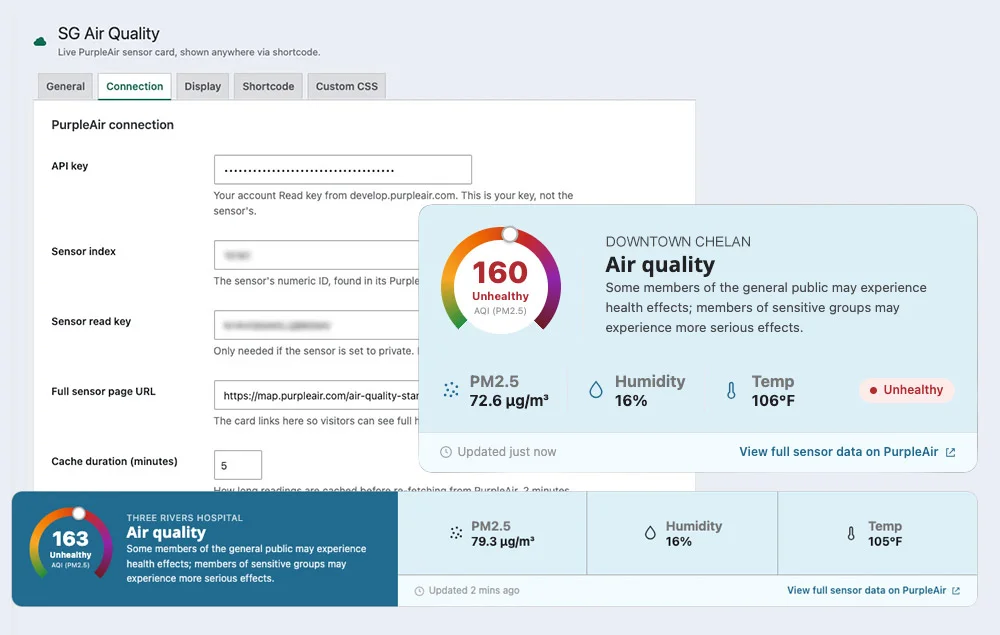1000x635 pixels.
Task: Click the 105°F temperature value
Action: (885, 542)
